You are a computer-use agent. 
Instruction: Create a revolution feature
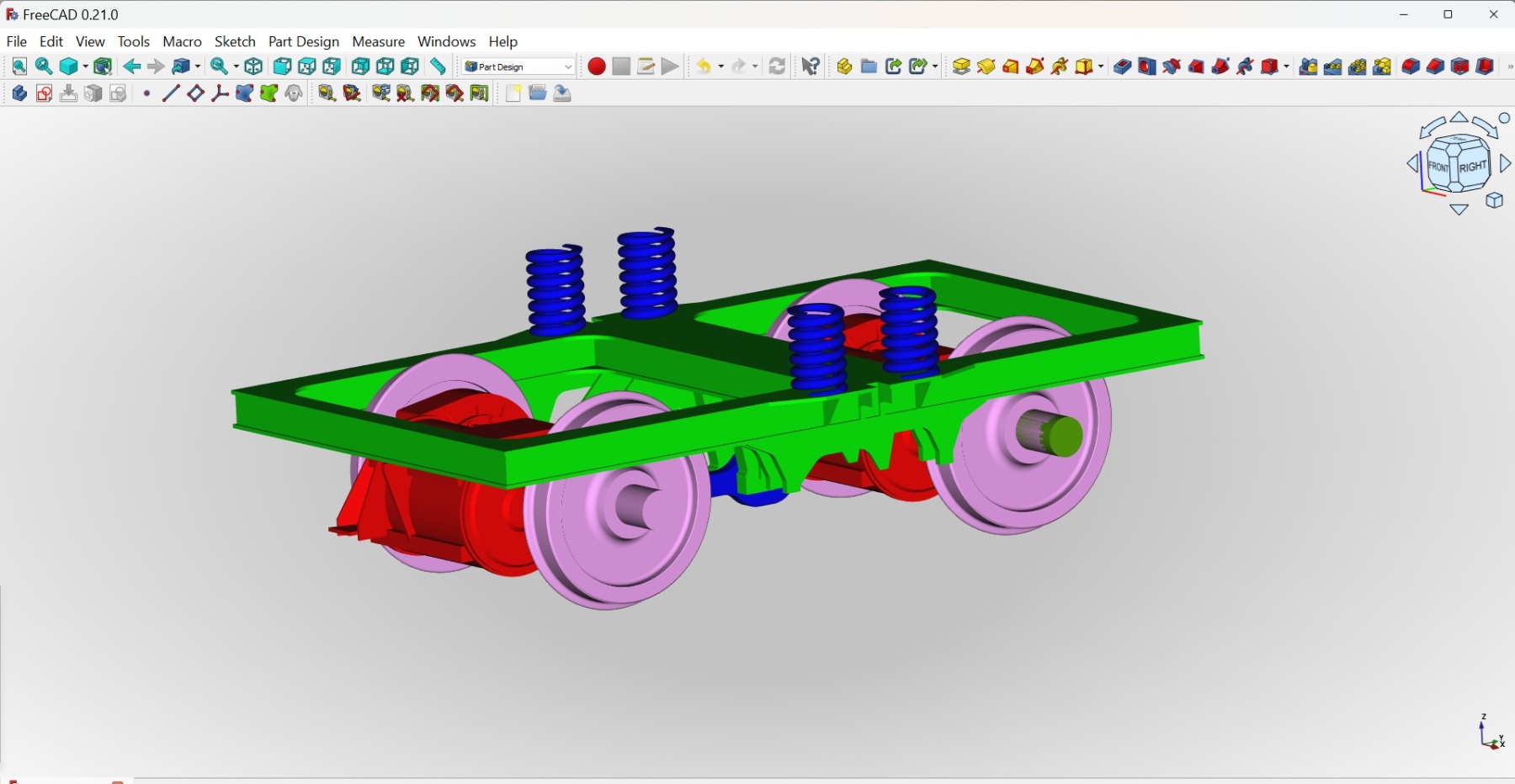click(x=986, y=66)
